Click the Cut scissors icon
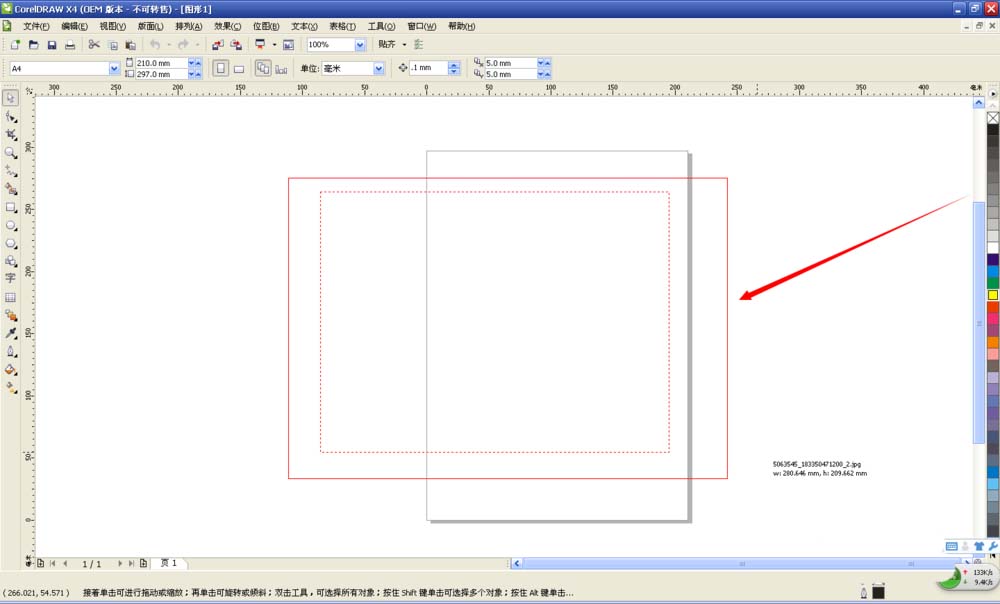Viewport: 1000px width, 604px height. 94,45
